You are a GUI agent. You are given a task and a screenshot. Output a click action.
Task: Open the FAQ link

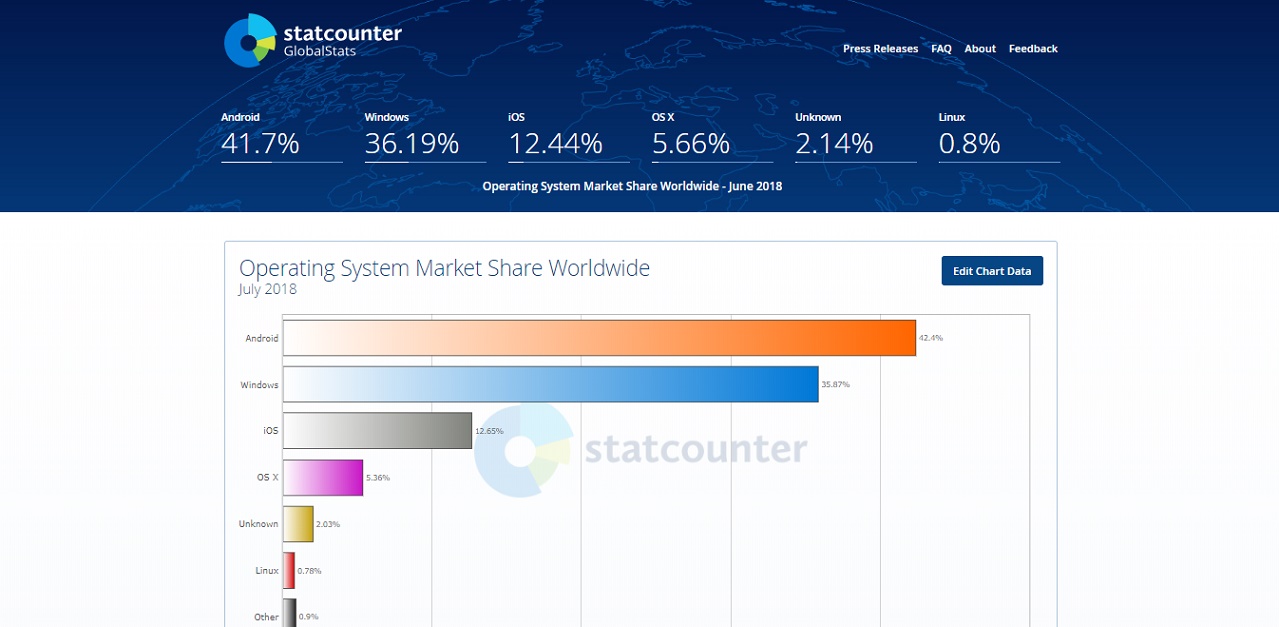click(x=941, y=49)
